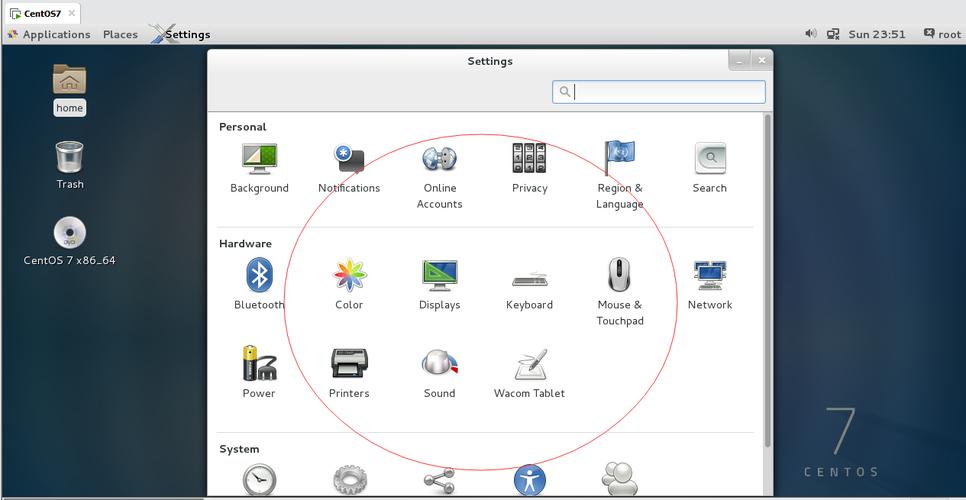Open the Search settings panel
This screenshot has height=500, width=966.
[710, 167]
